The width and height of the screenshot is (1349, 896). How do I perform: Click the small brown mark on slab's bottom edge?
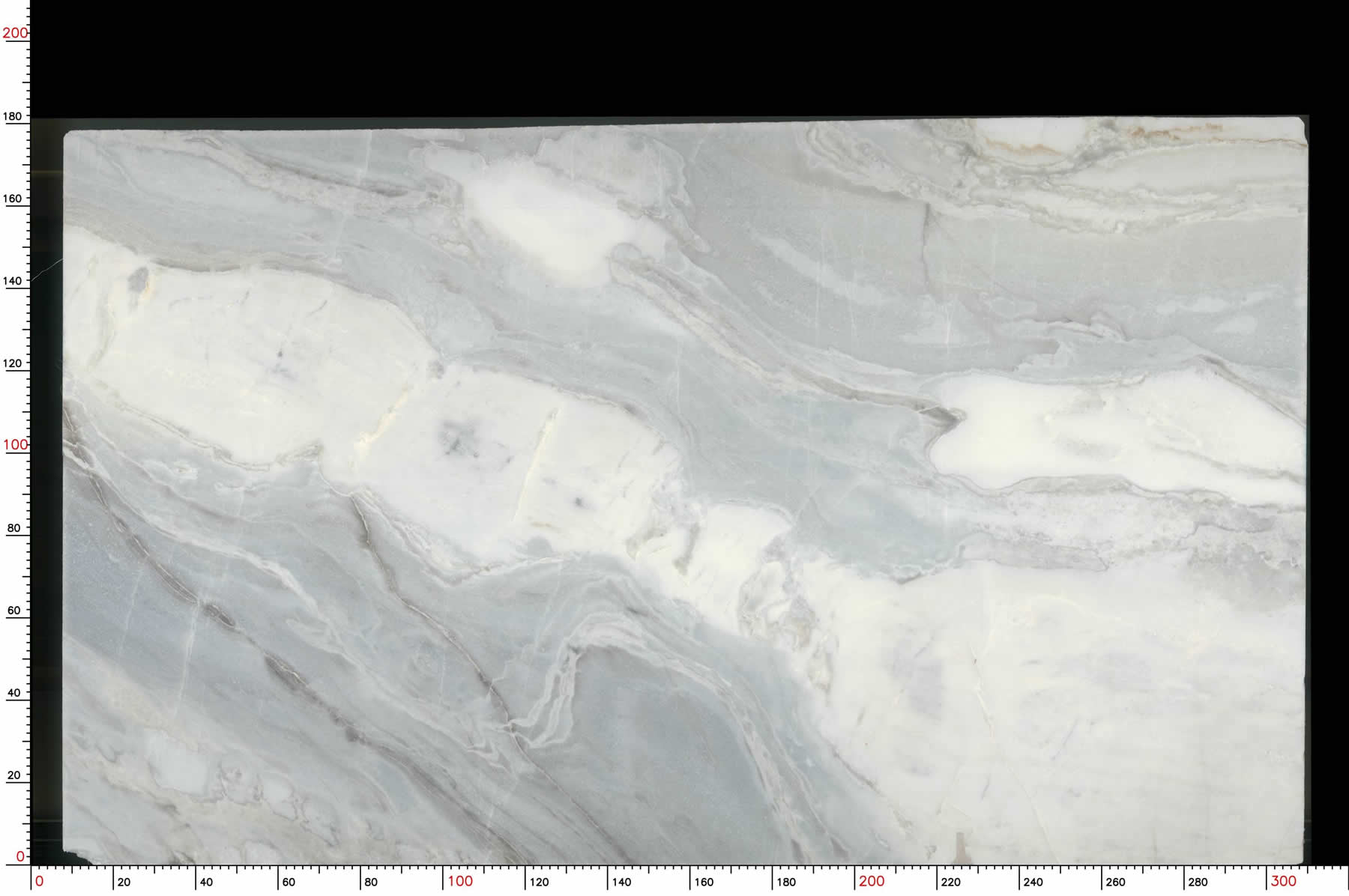(x=960, y=847)
